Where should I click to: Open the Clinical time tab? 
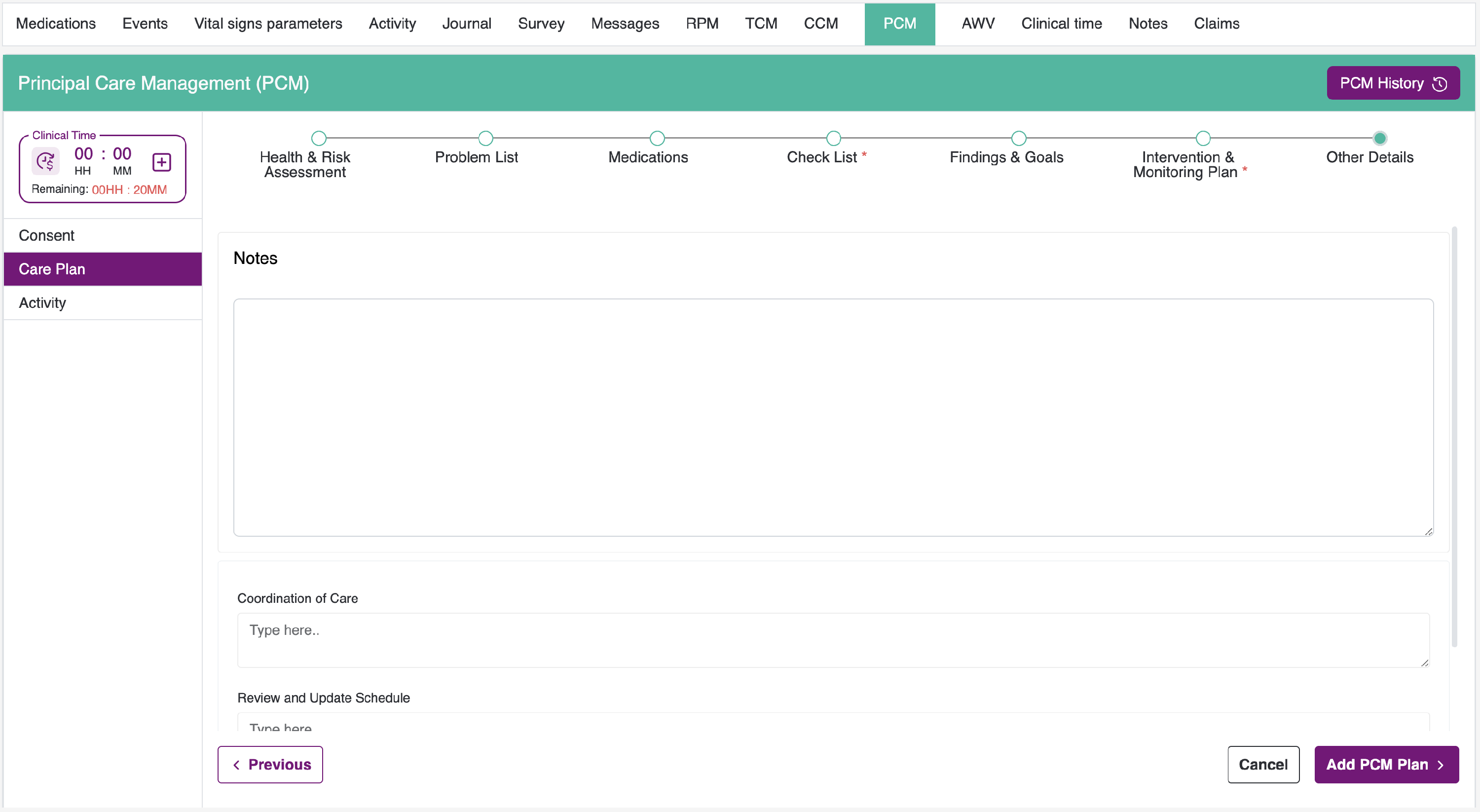point(1061,24)
